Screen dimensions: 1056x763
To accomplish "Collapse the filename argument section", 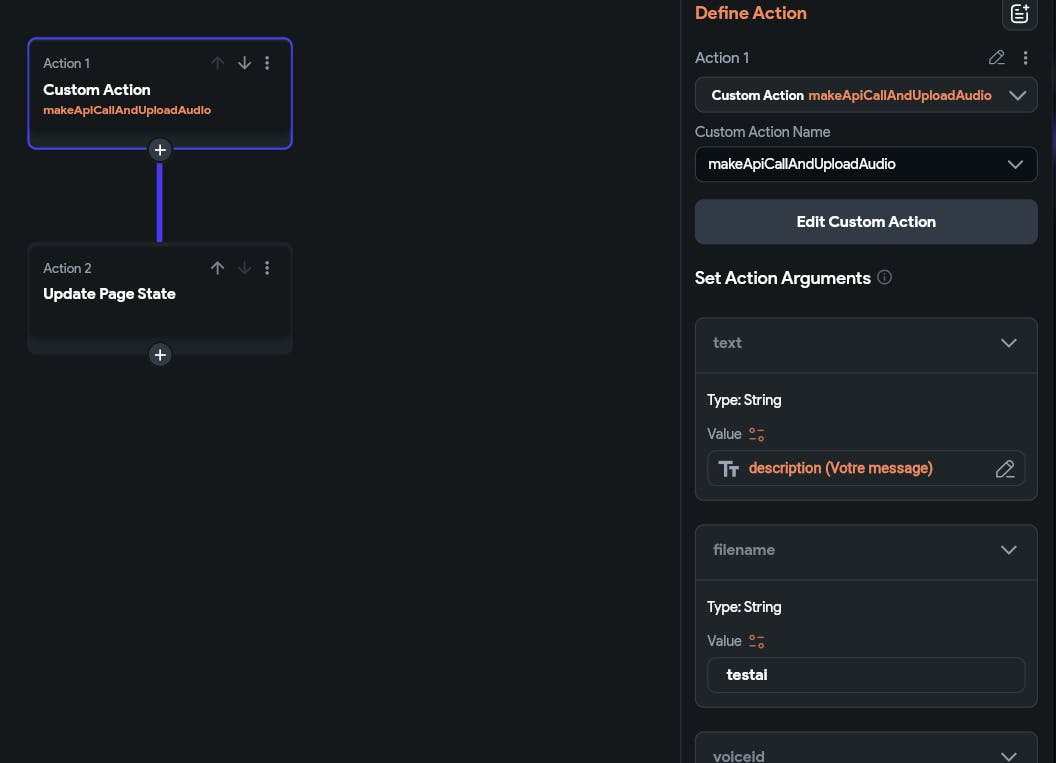I will [x=1008, y=550].
